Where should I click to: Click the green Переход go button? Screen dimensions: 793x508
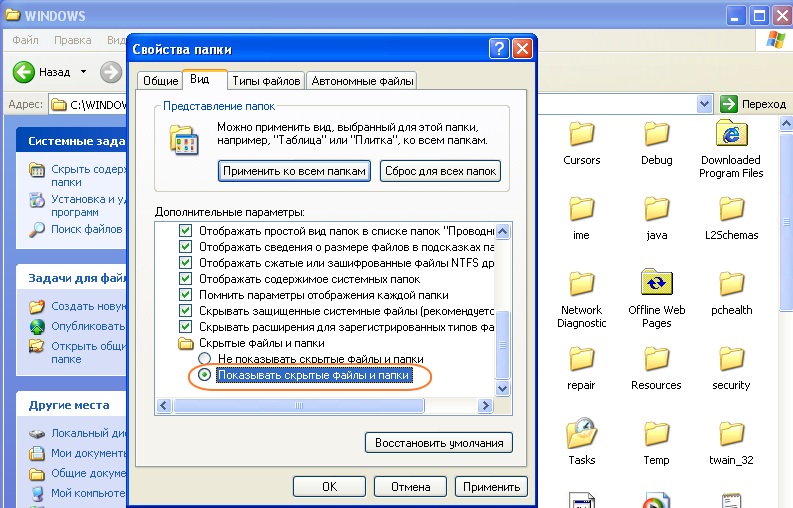click(x=729, y=104)
